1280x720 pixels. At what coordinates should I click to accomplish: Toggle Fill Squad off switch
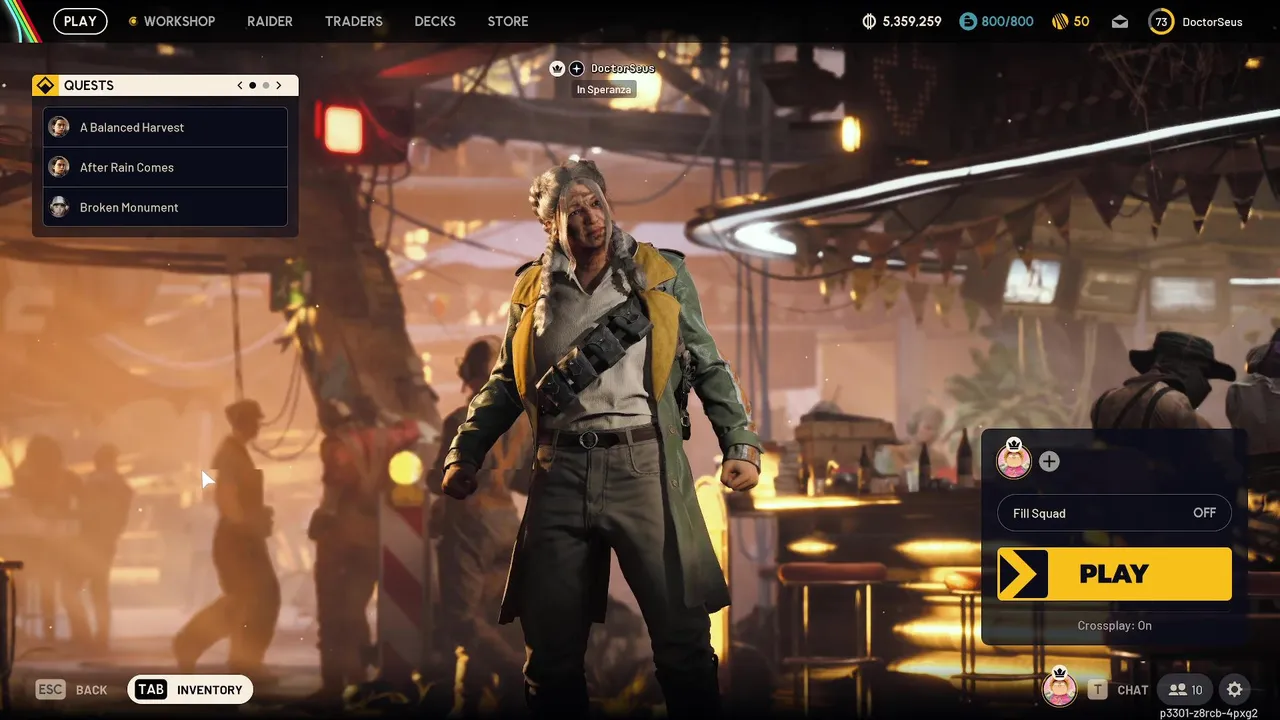[x=1114, y=513]
